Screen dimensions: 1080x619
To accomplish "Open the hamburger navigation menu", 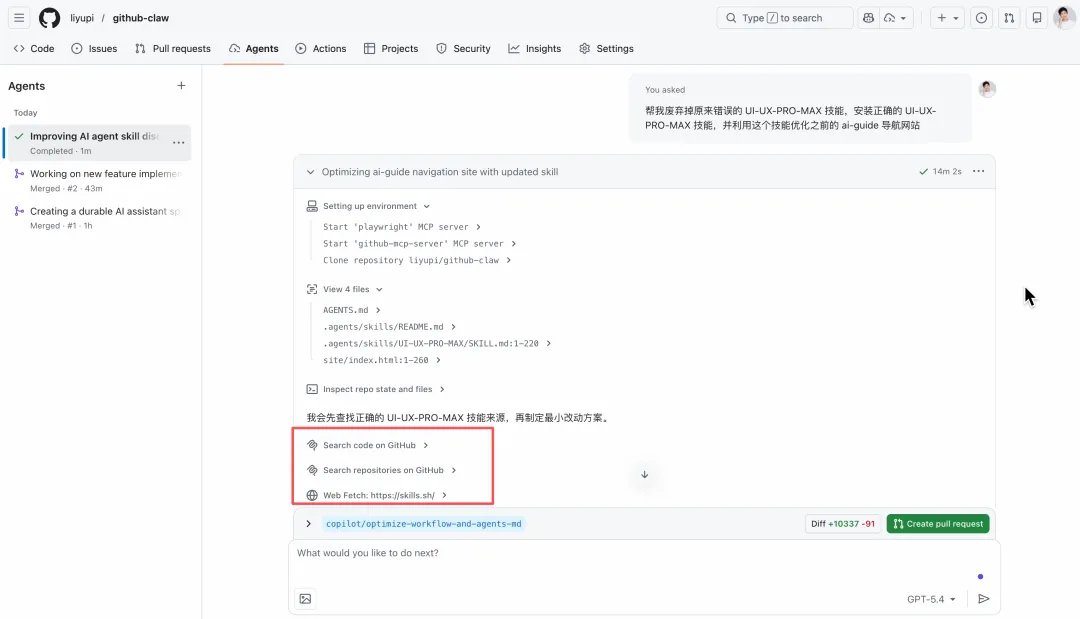I will (19, 18).
